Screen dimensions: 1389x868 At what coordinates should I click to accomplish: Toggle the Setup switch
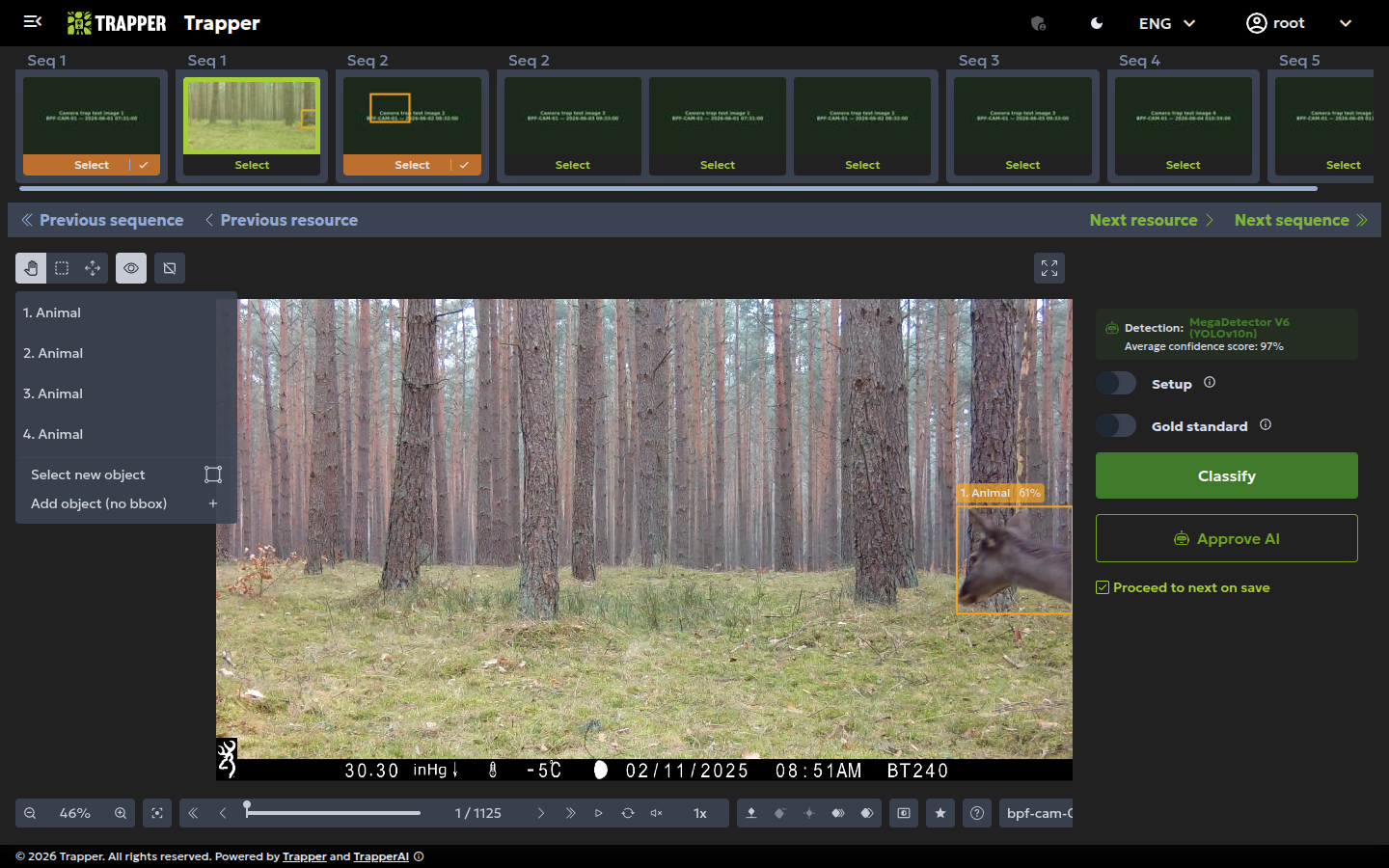tap(1116, 383)
